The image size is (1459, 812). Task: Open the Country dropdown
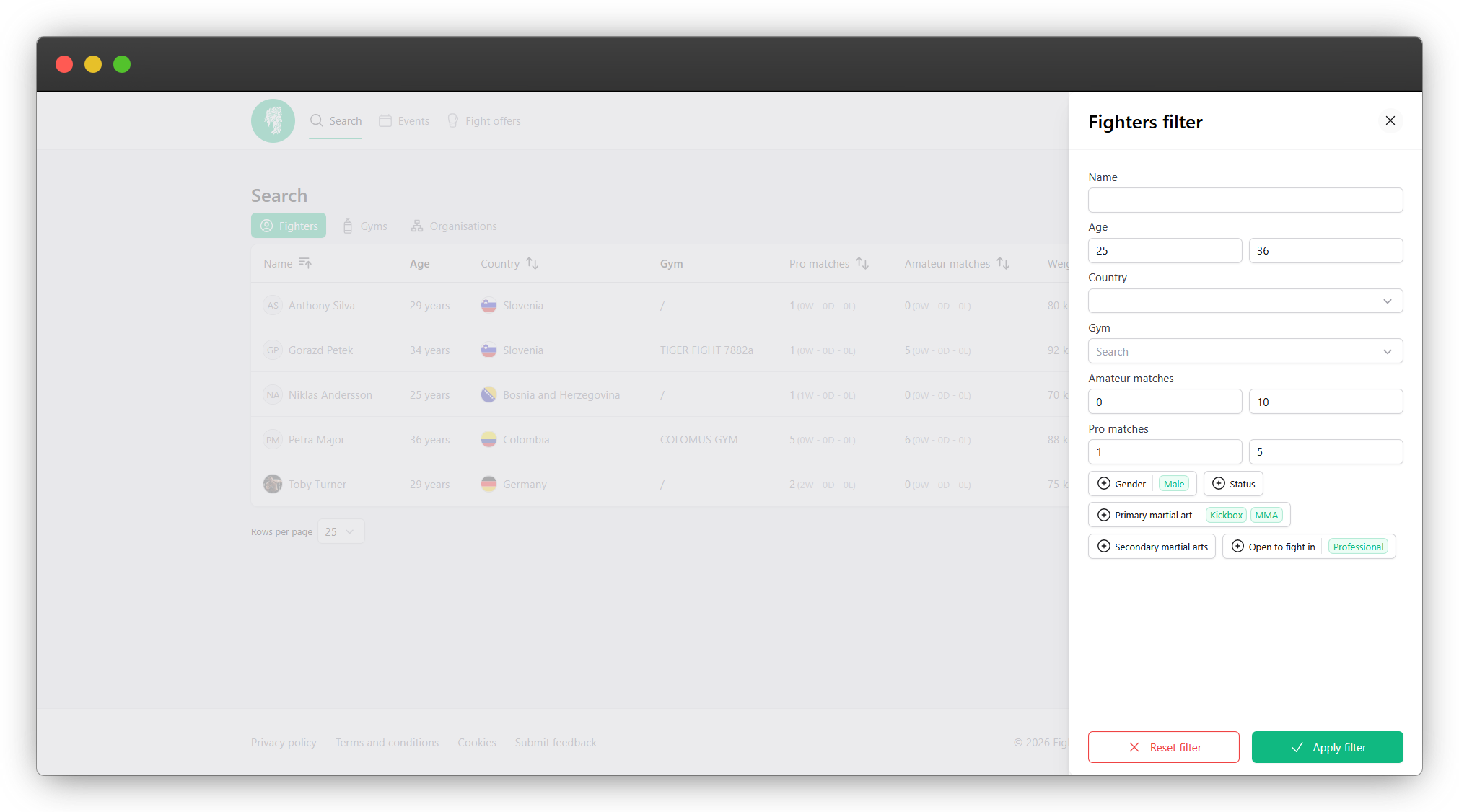(1245, 301)
